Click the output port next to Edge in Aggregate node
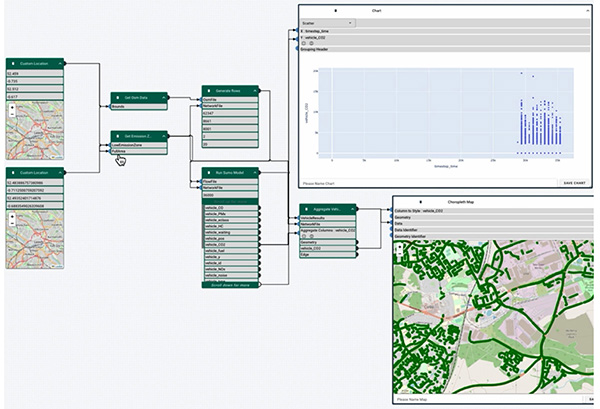This screenshot has height=409, width=600. 357,254
